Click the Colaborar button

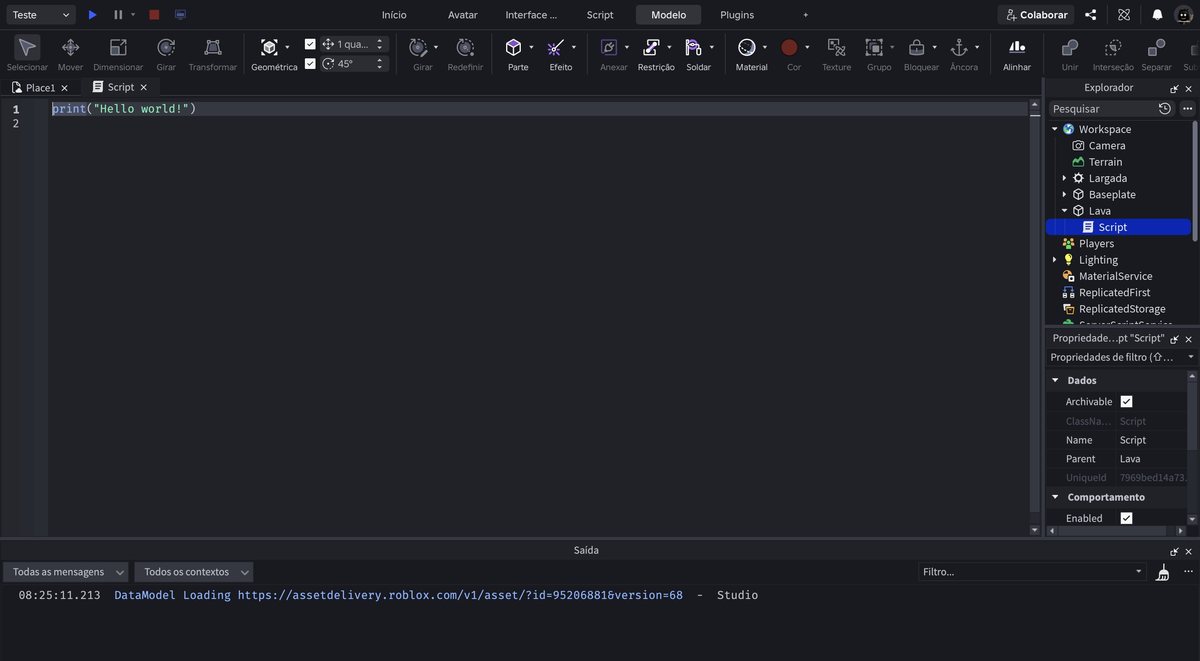point(1036,15)
